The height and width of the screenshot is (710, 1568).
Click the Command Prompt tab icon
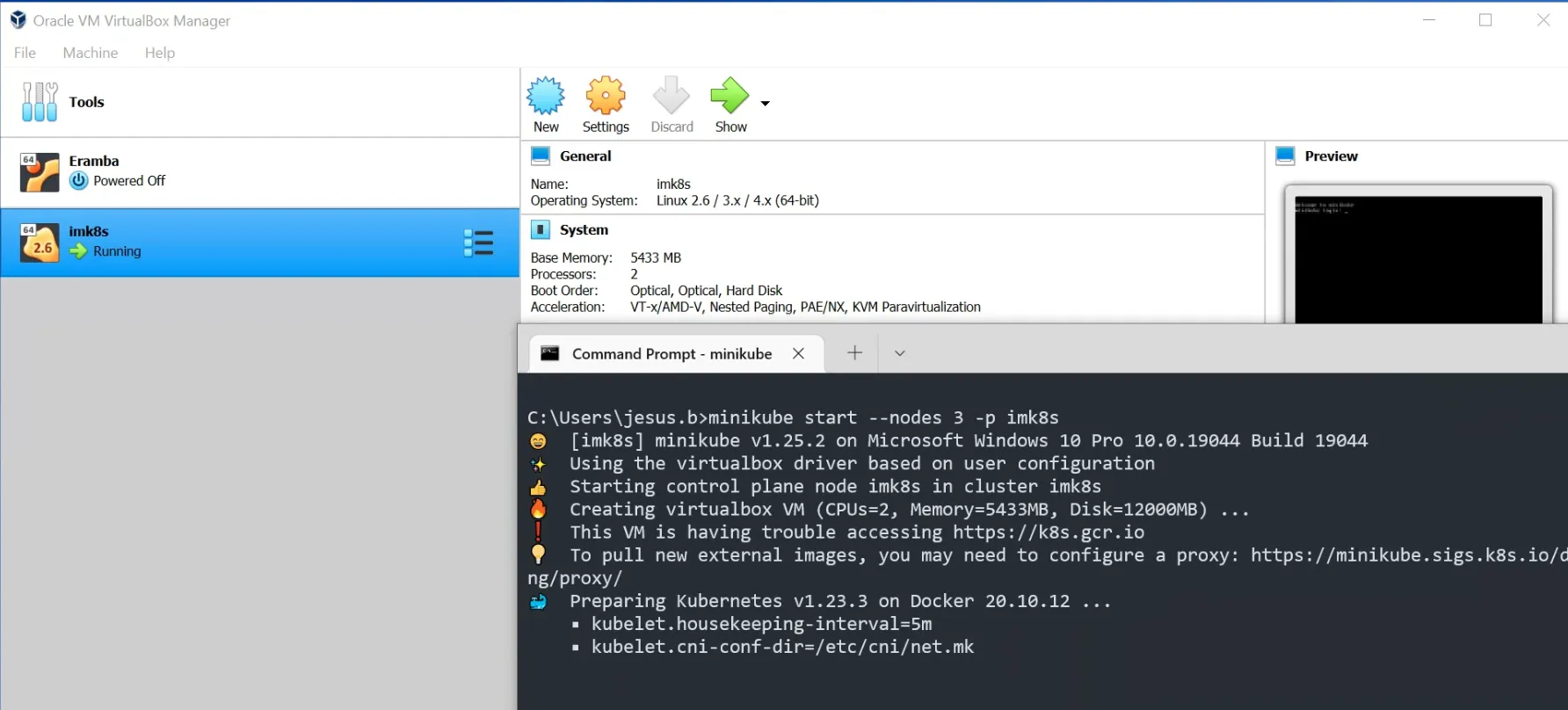(x=550, y=353)
